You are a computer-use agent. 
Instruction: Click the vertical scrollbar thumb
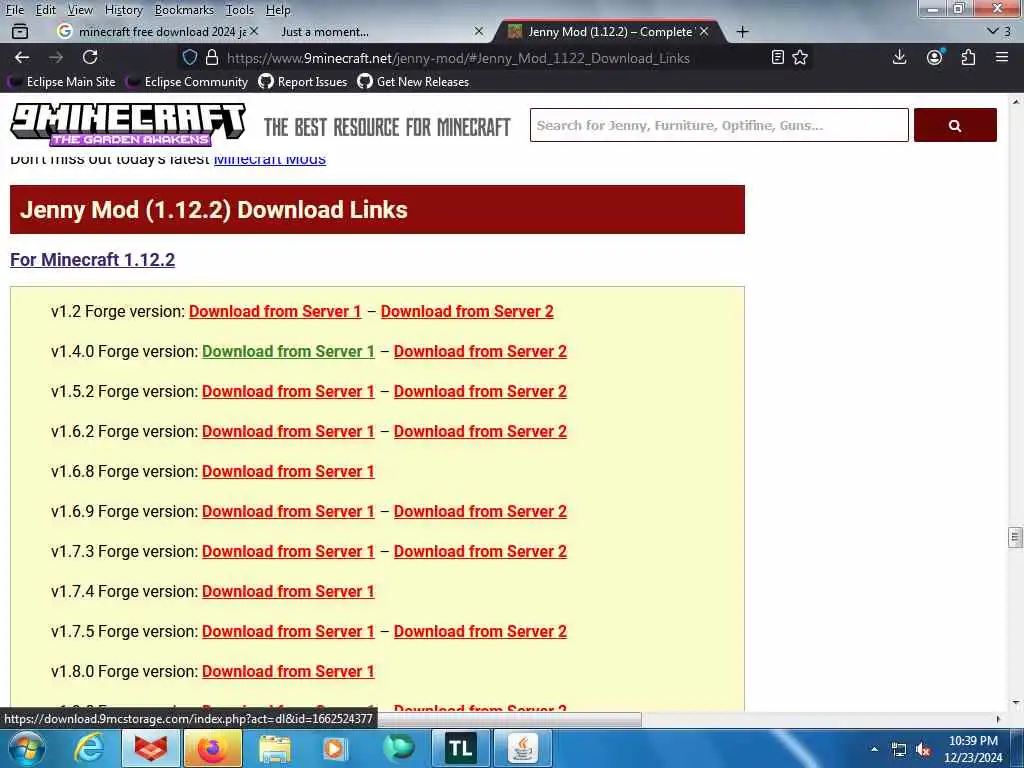click(1014, 537)
